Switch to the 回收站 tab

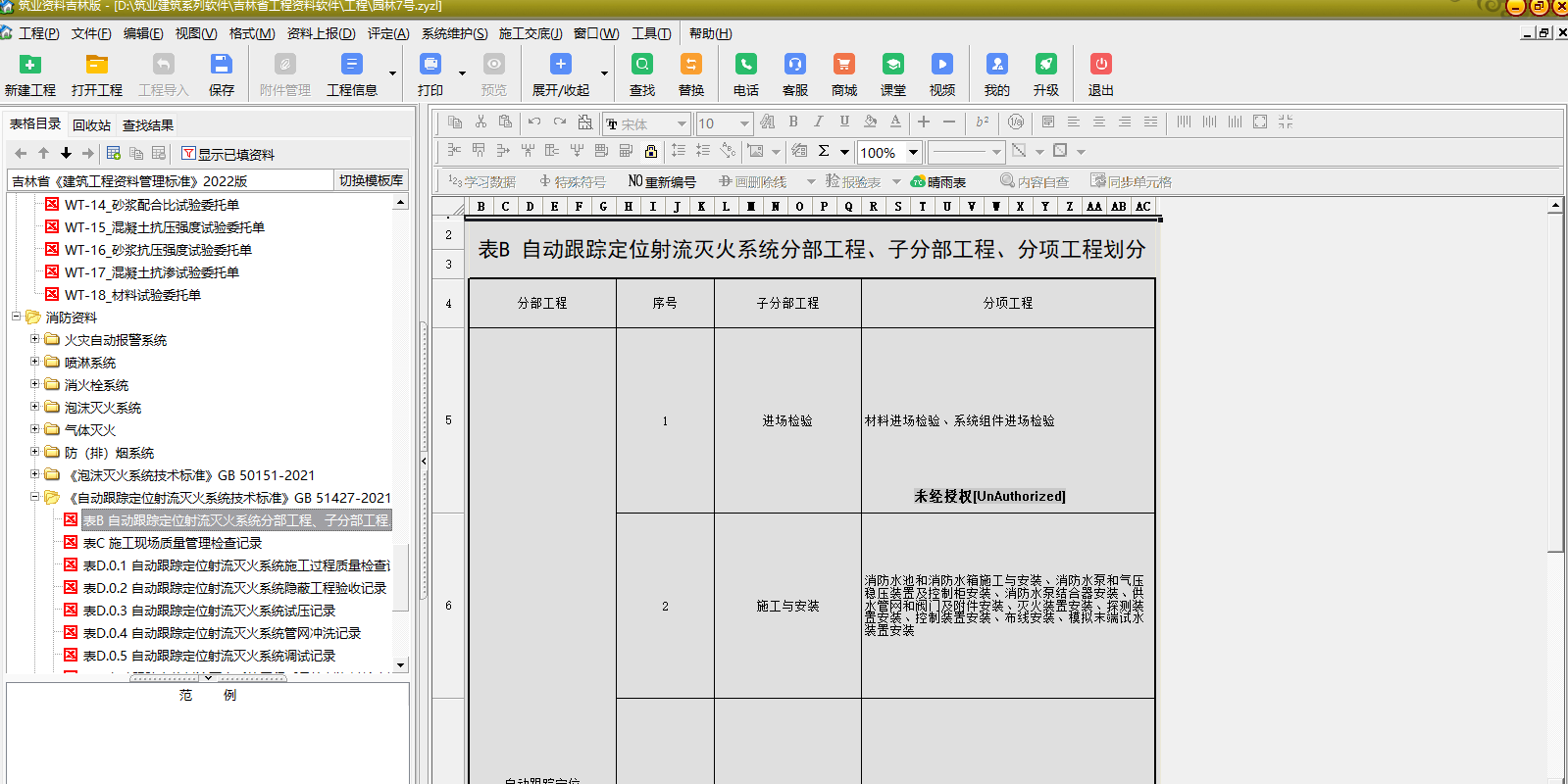(91, 124)
